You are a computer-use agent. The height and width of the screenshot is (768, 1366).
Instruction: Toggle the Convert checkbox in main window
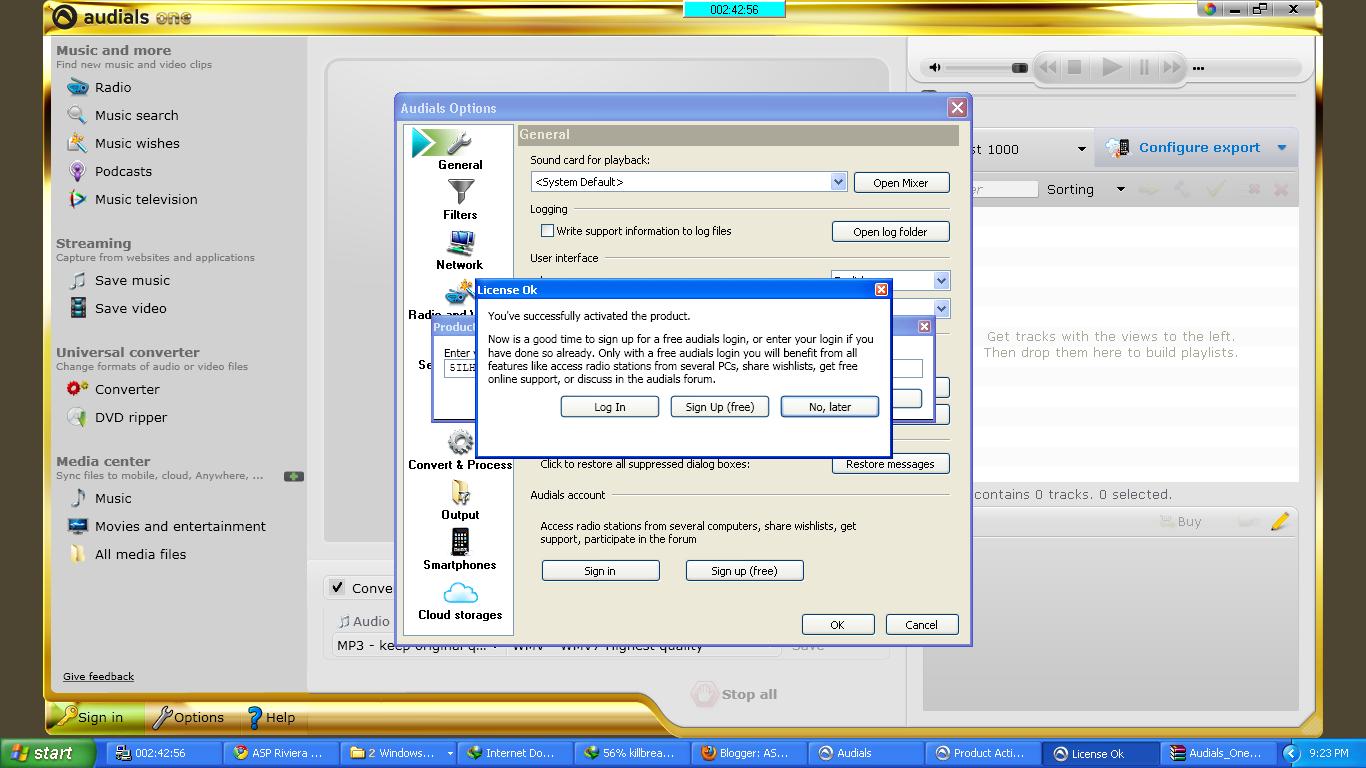pyautogui.click(x=338, y=588)
